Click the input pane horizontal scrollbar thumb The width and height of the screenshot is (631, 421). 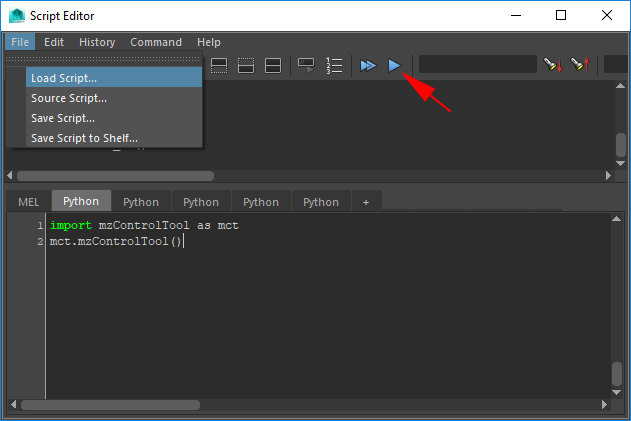tap(110, 405)
